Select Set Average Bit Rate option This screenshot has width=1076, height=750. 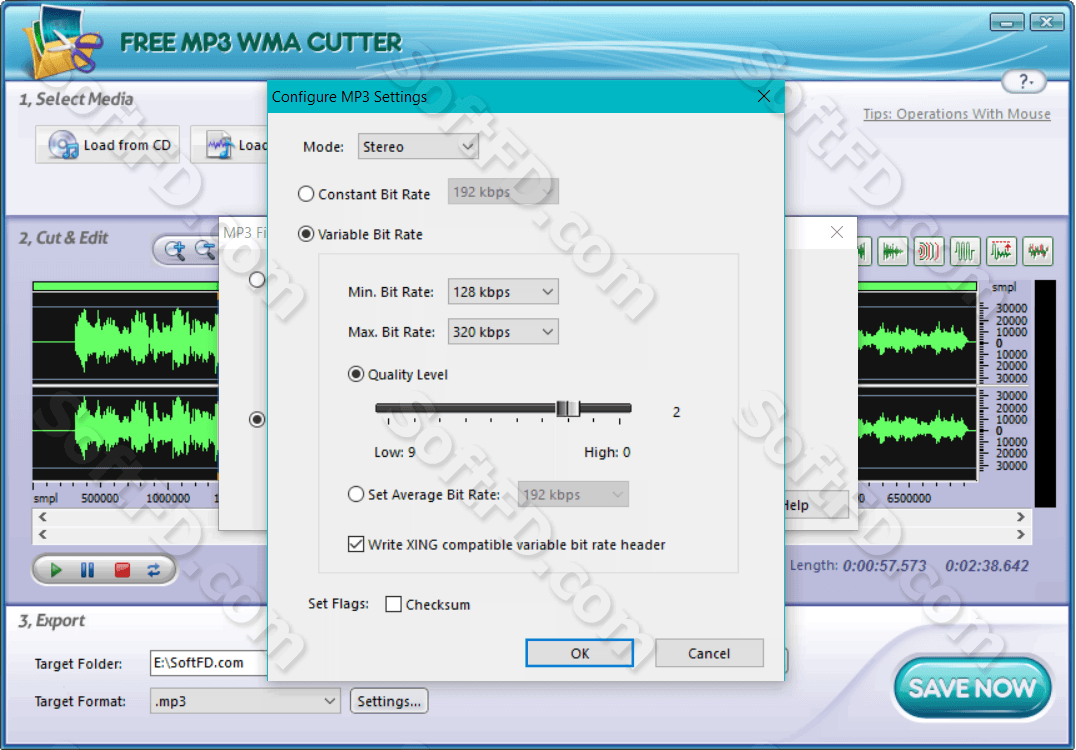355,494
